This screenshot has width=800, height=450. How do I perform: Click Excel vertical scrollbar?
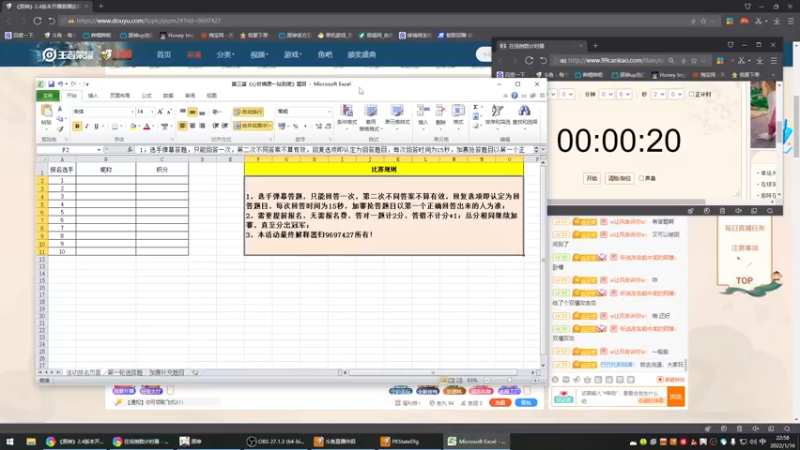(x=543, y=260)
